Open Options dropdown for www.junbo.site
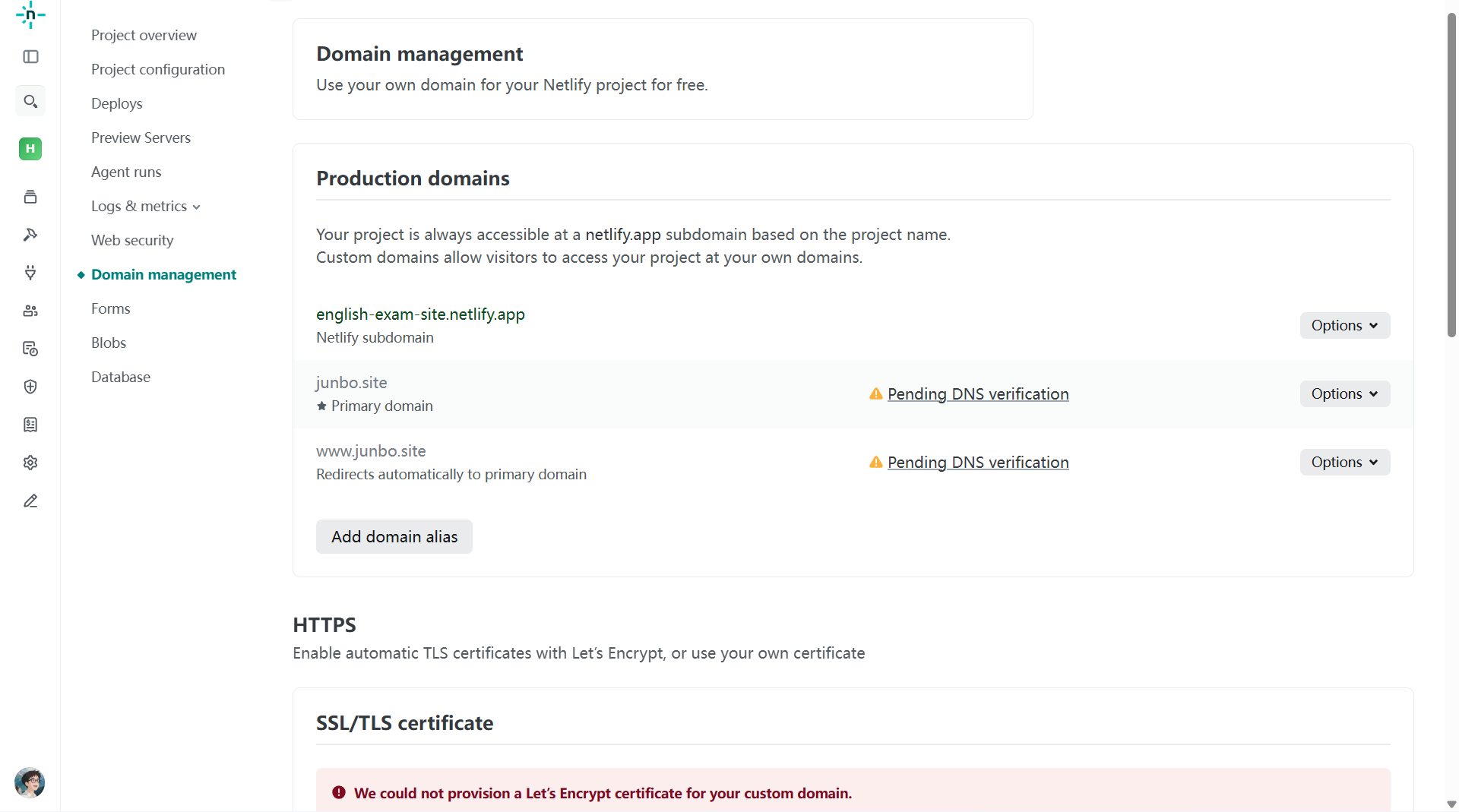Image resolution: width=1459 pixels, height=812 pixels. [1345, 462]
